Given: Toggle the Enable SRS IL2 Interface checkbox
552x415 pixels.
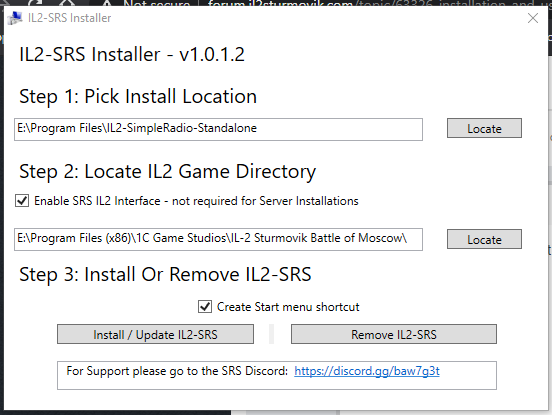Looking at the screenshot, I should (22, 201).
